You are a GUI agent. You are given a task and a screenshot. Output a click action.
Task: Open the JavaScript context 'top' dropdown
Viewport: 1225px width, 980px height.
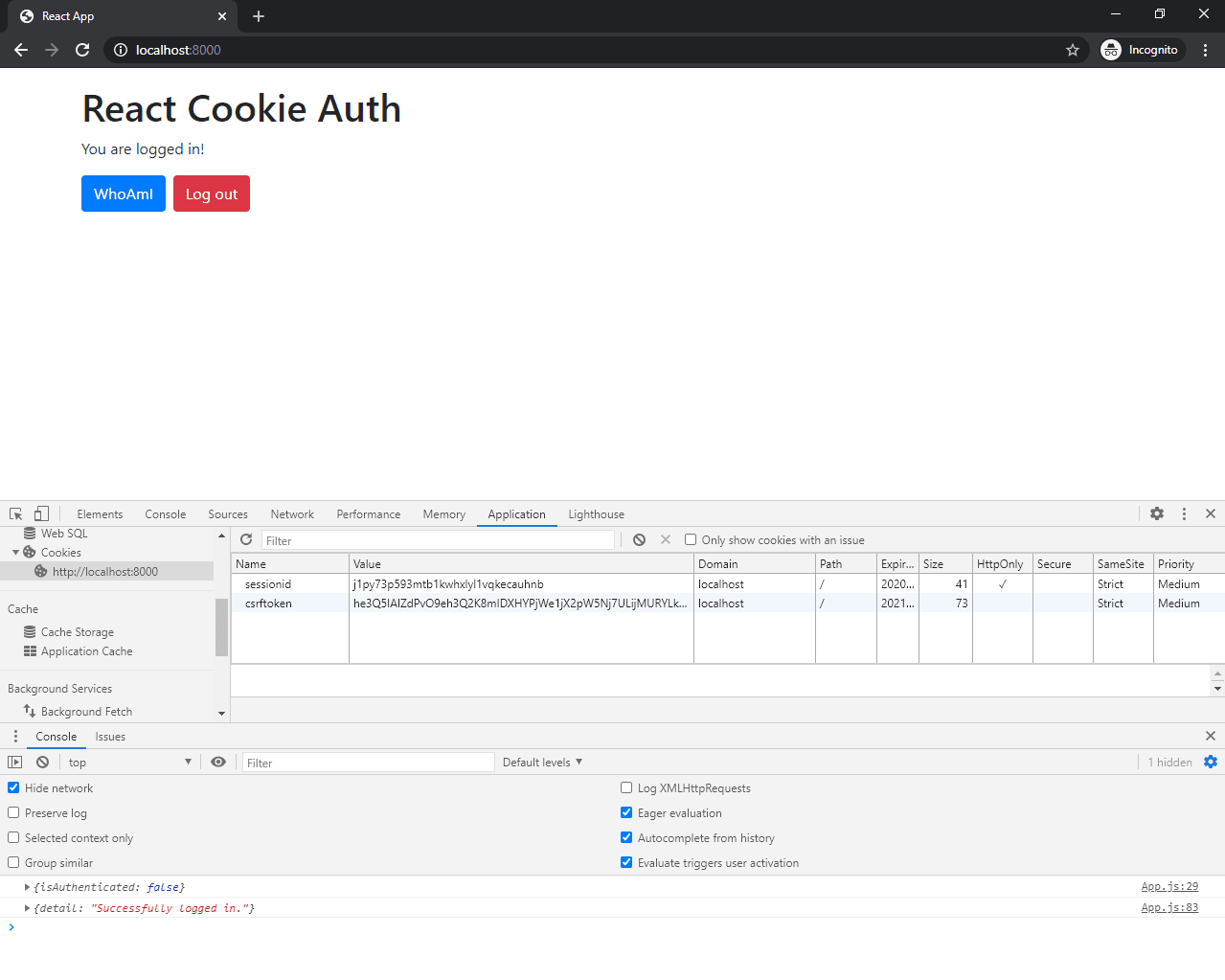pos(130,762)
